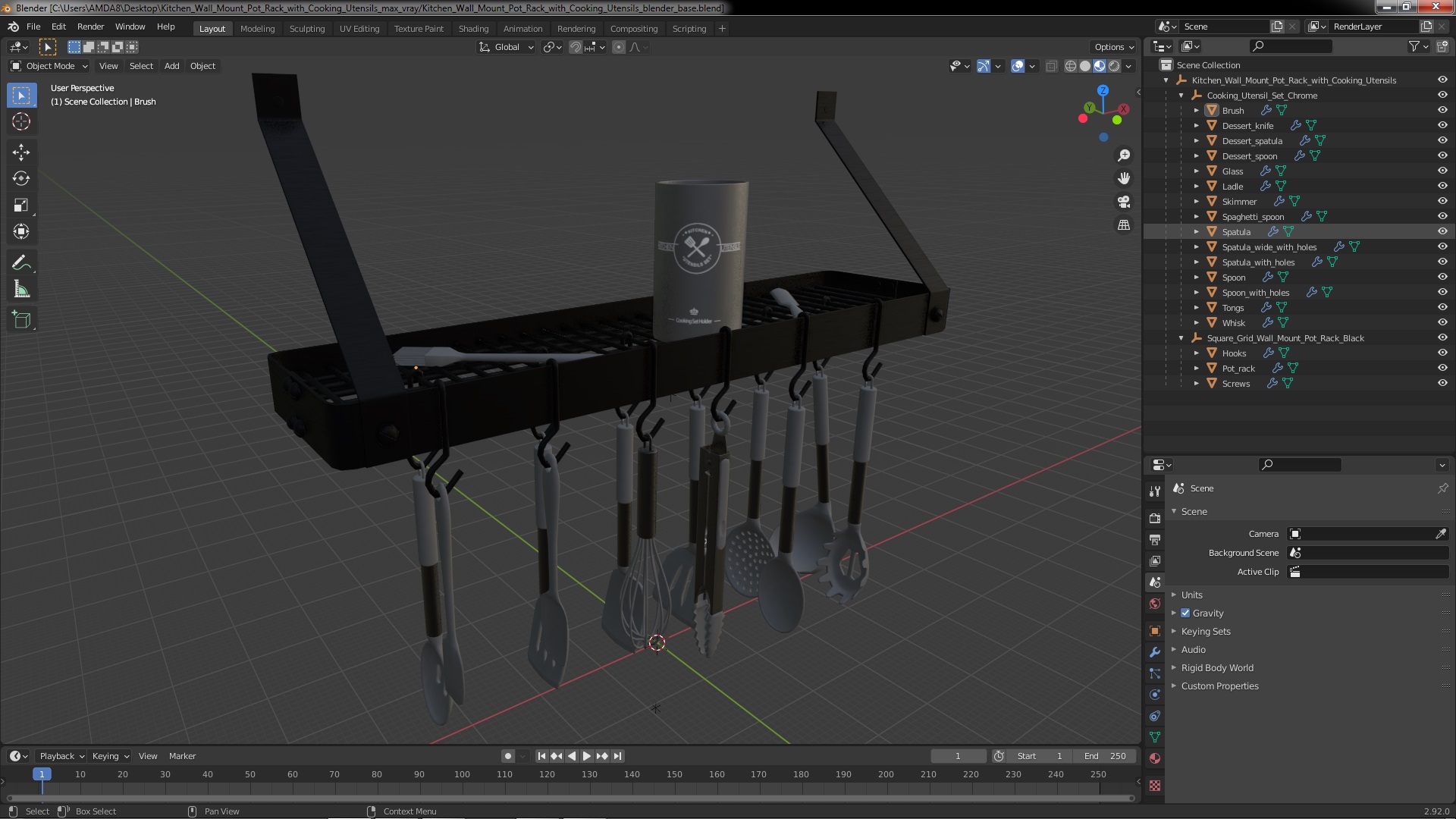The height and width of the screenshot is (819, 1456).
Task: Open the Render properties tab
Action: click(x=1155, y=519)
